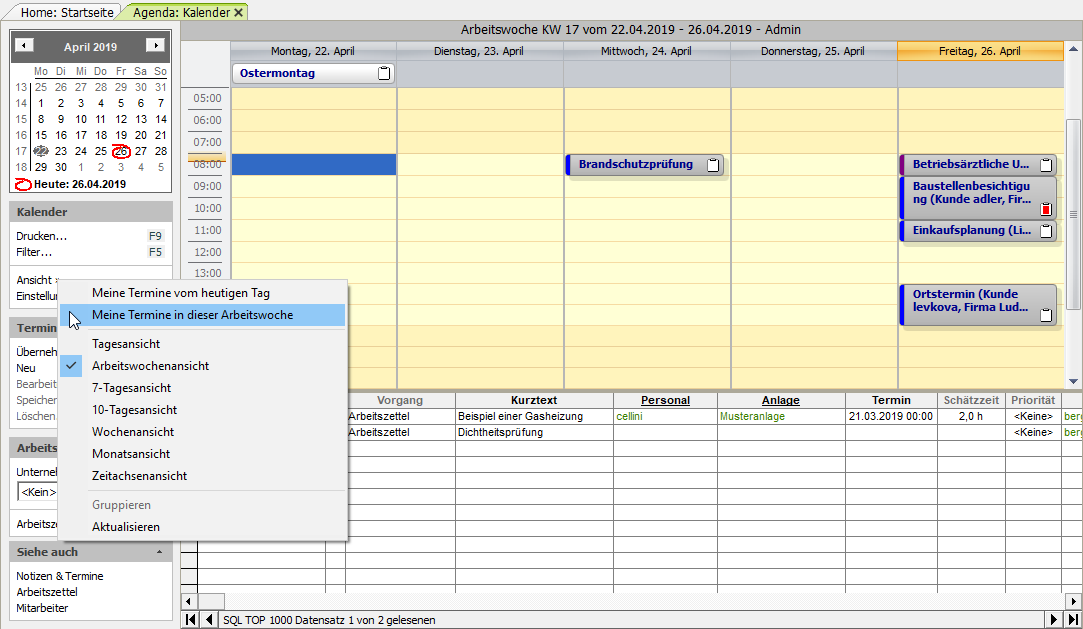The height and width of the screenshot is (629, 1083).
Task: Open the Unternehmen <Kein> combo box
Action: pos(38,492)
